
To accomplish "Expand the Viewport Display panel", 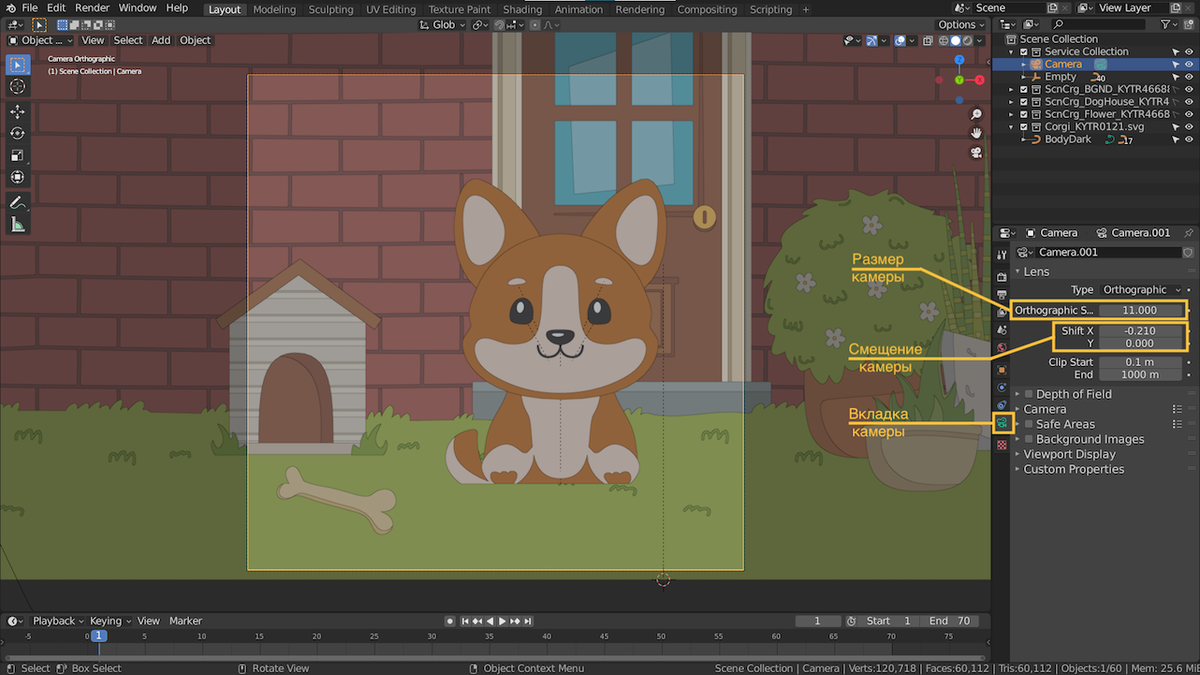I will tap(1068, 454).
